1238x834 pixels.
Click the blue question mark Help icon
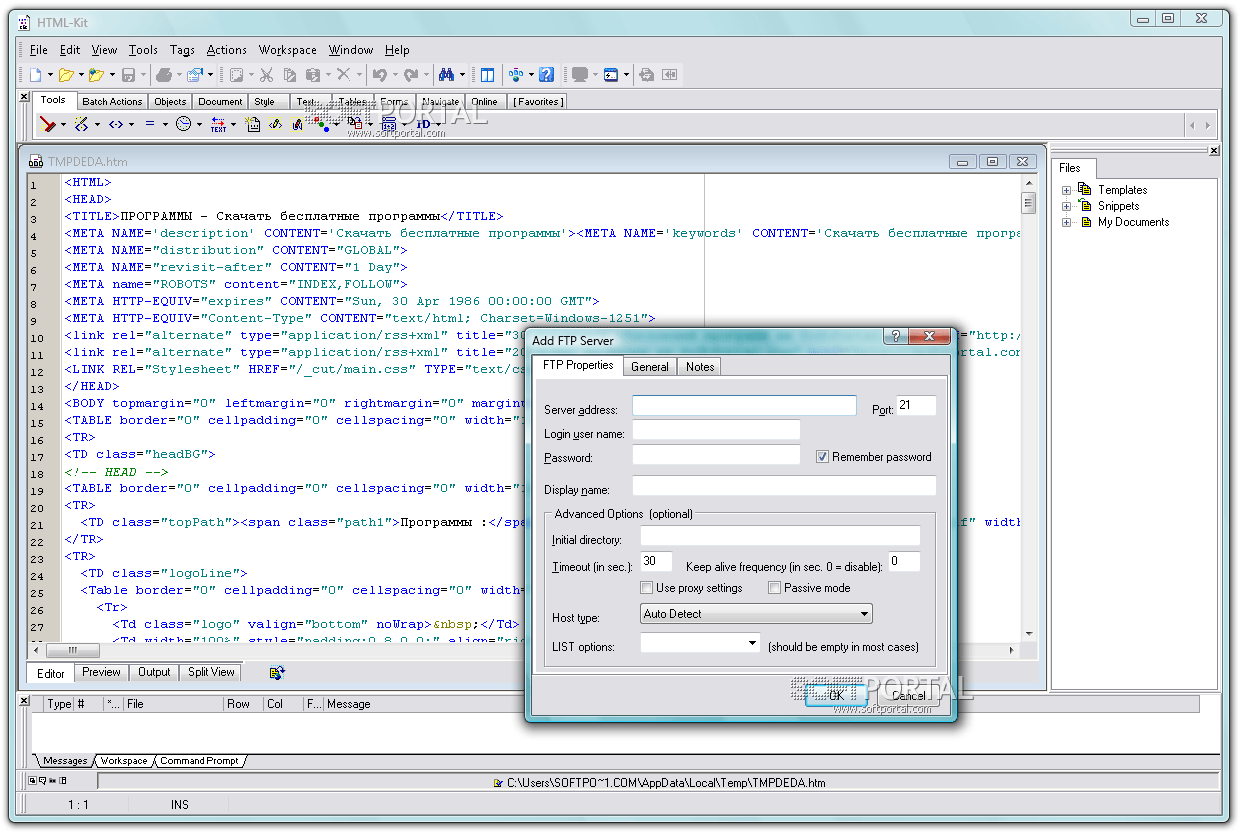coord(547,75)
